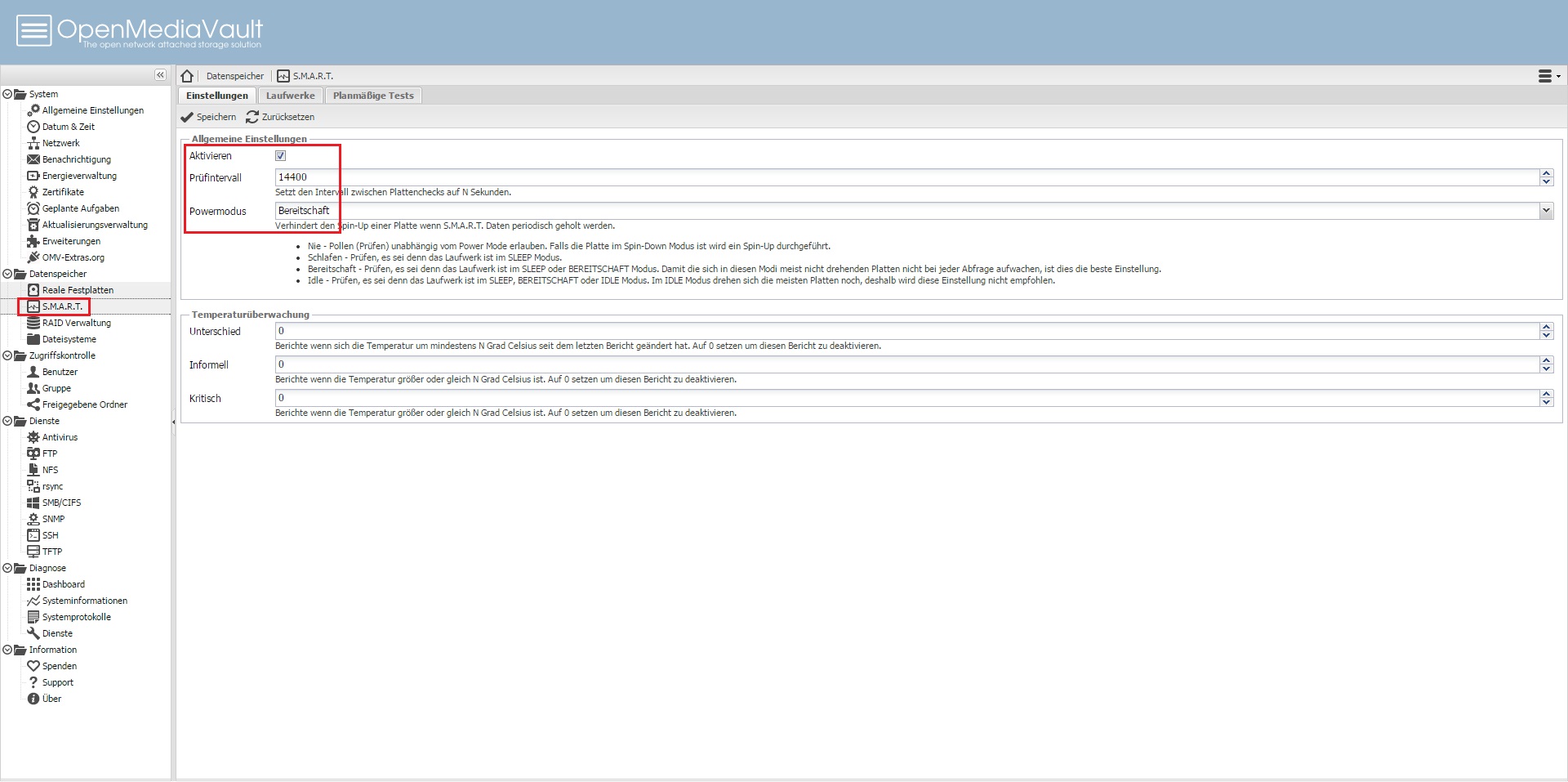Open Dashboard grid icon
Viewport: 1568px width, 782px height.
pos(33,584)
